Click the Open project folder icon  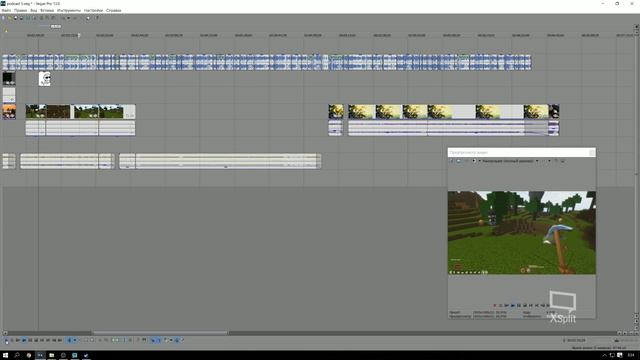coord(9,18)
